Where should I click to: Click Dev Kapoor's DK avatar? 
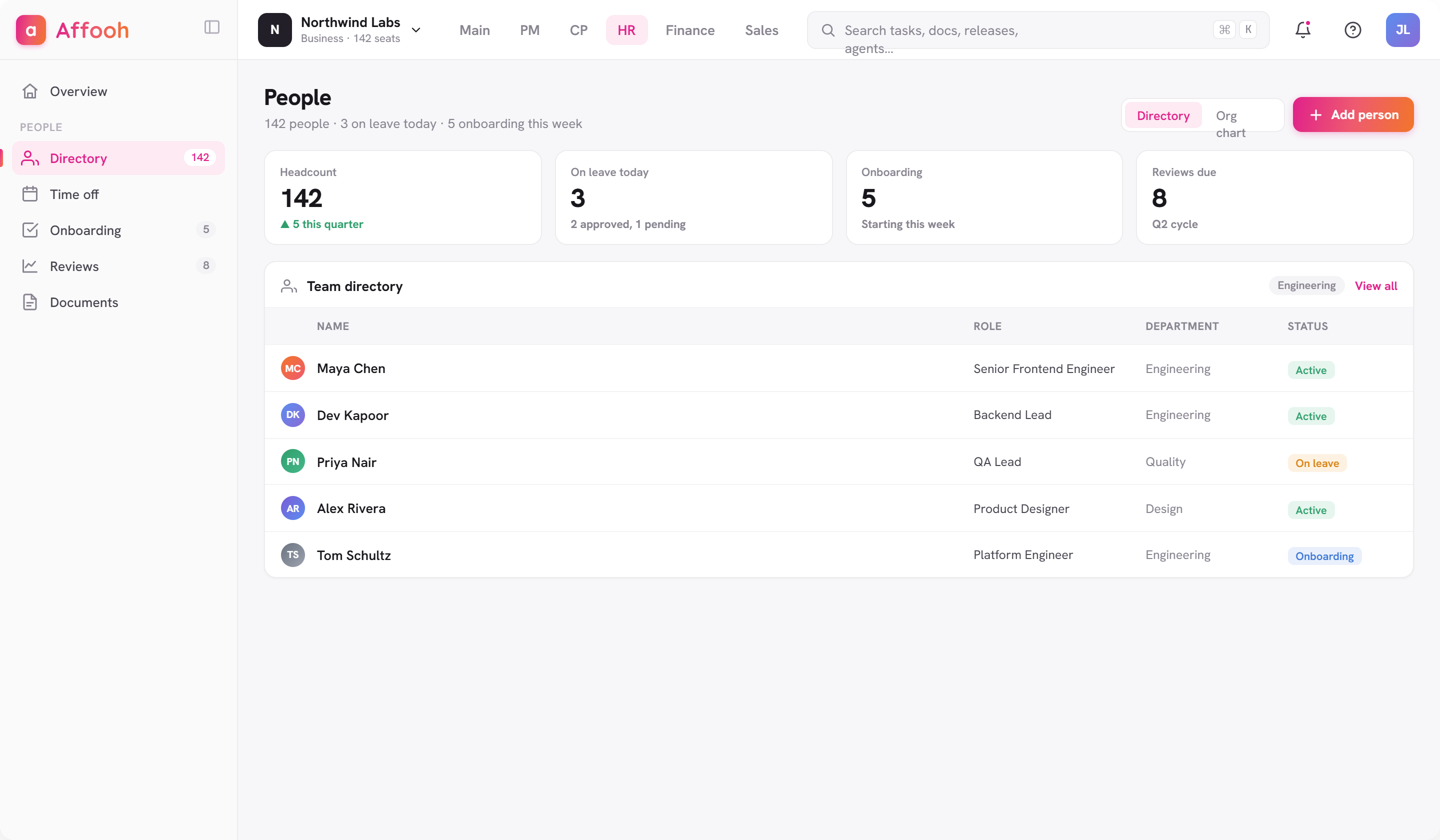click(x=293, y=415)
